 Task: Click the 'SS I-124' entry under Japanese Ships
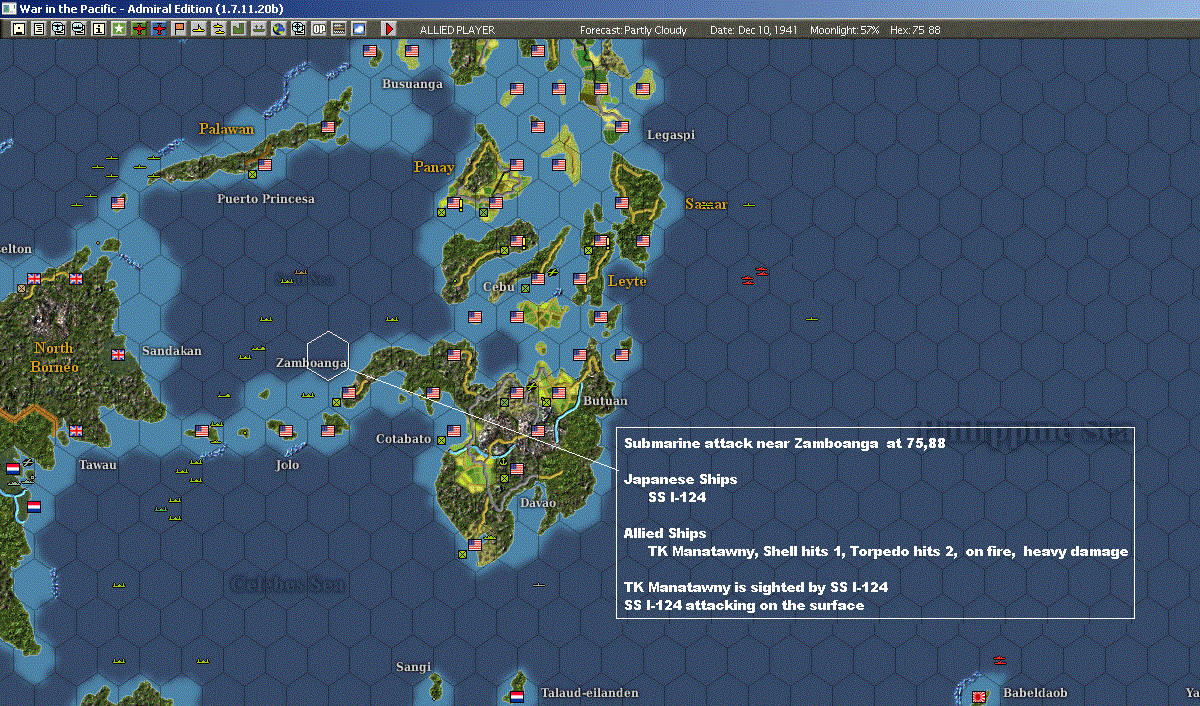[679, 497]
